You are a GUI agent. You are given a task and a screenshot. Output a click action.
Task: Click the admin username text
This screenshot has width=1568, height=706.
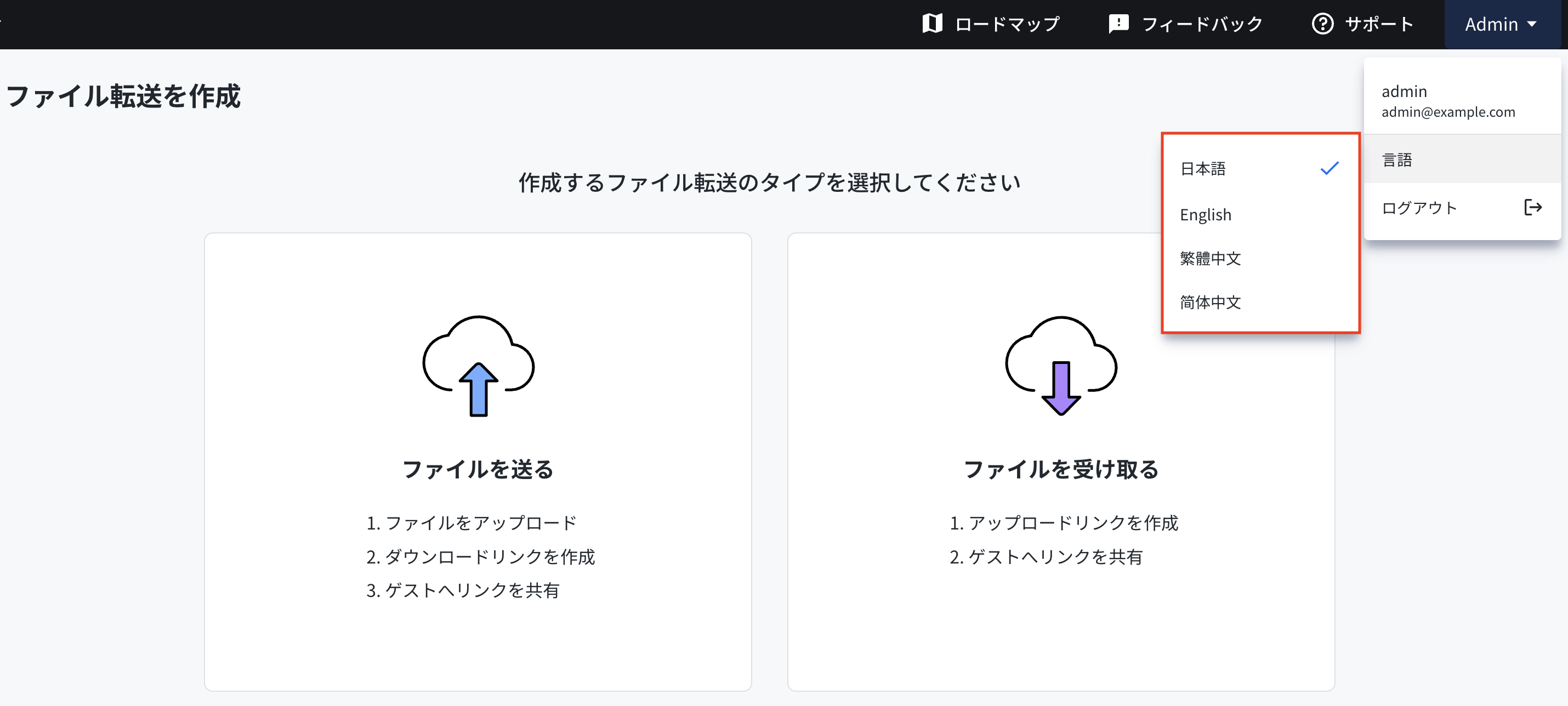(1404, 92)
